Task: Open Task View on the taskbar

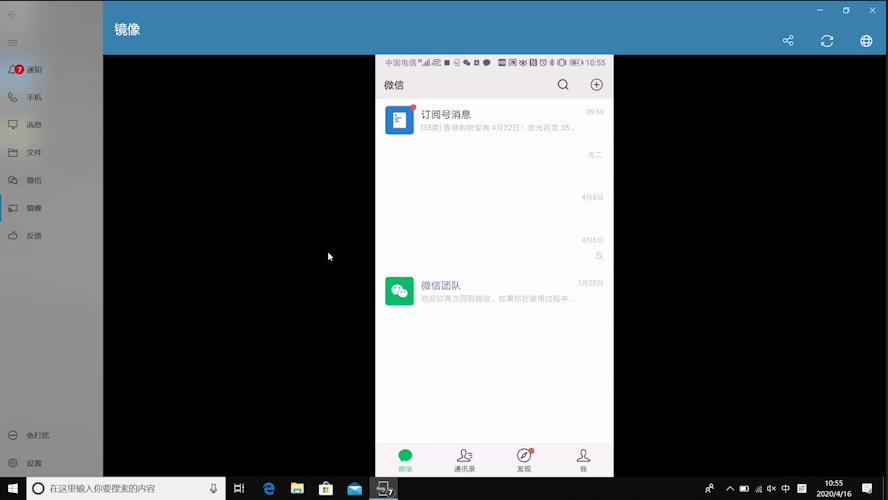Action: (x=239, y=488)
